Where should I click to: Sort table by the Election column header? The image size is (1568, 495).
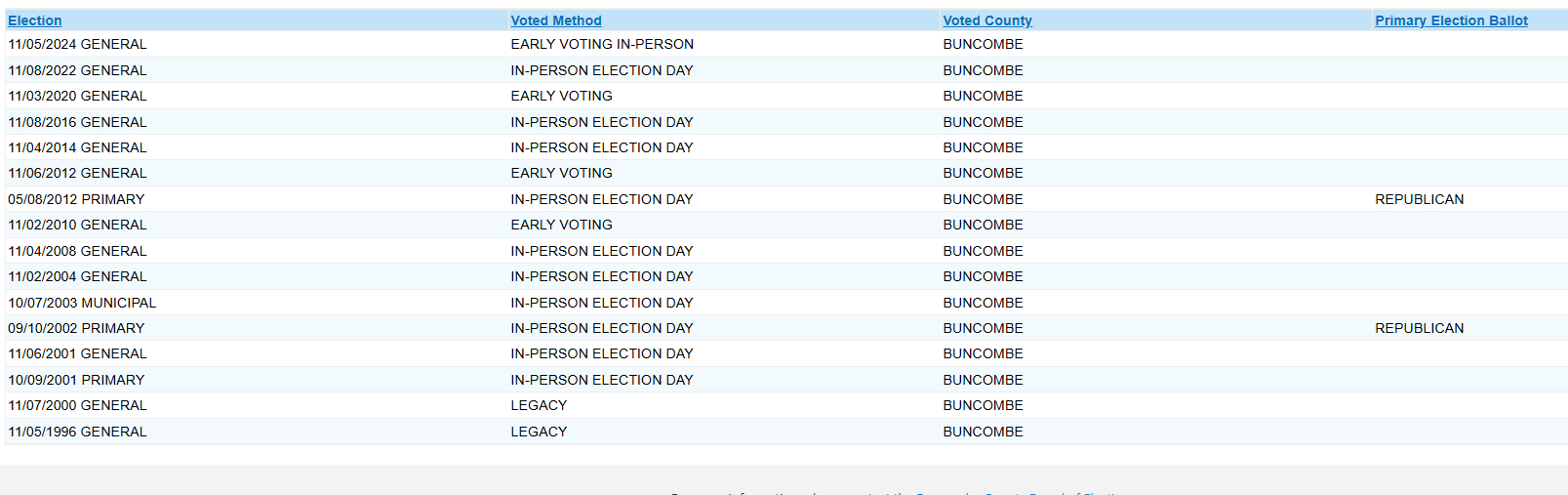coord(35,21)
